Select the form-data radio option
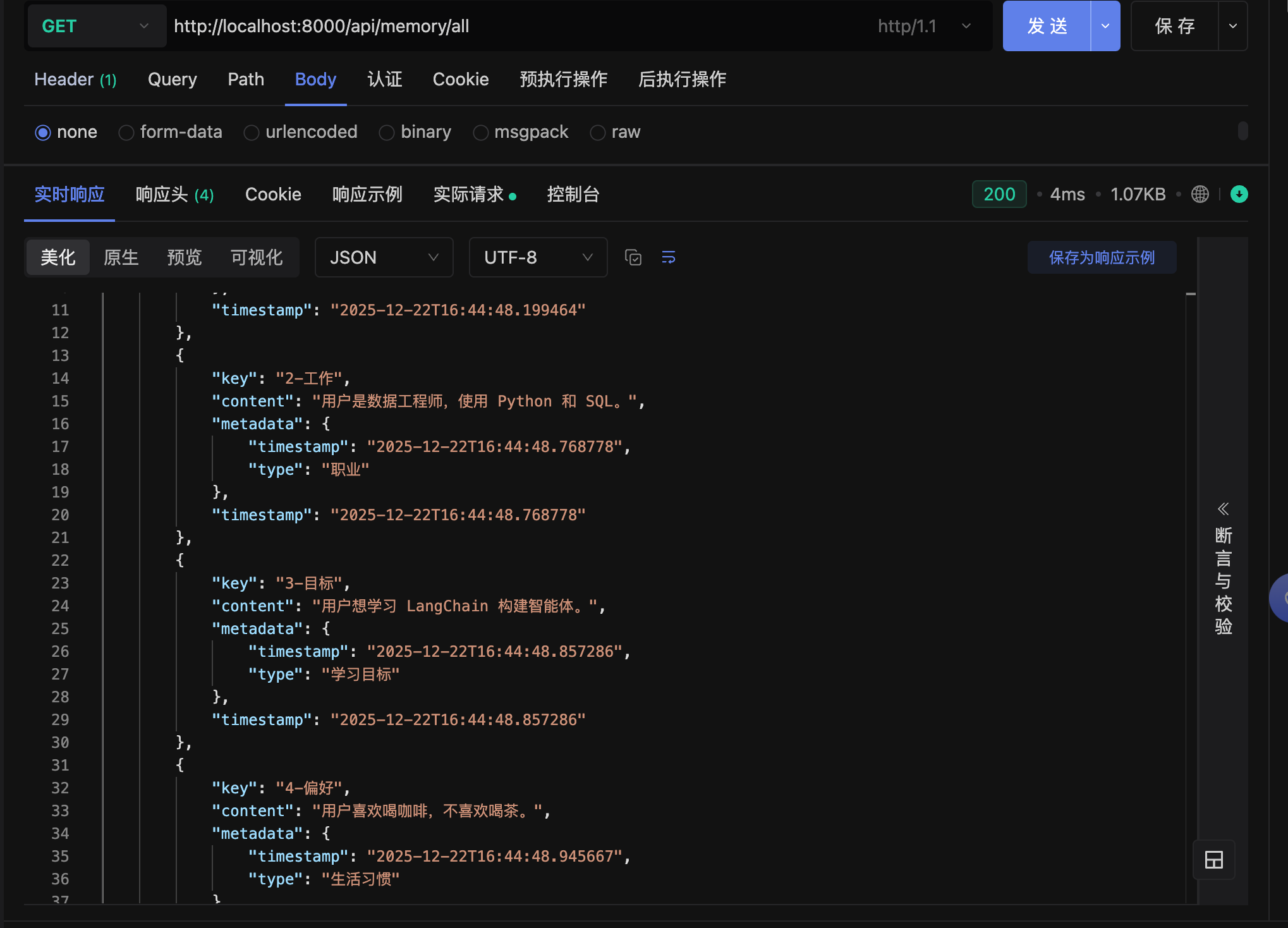The width and height of the screenshot is (1288, 928). [126, 132]
